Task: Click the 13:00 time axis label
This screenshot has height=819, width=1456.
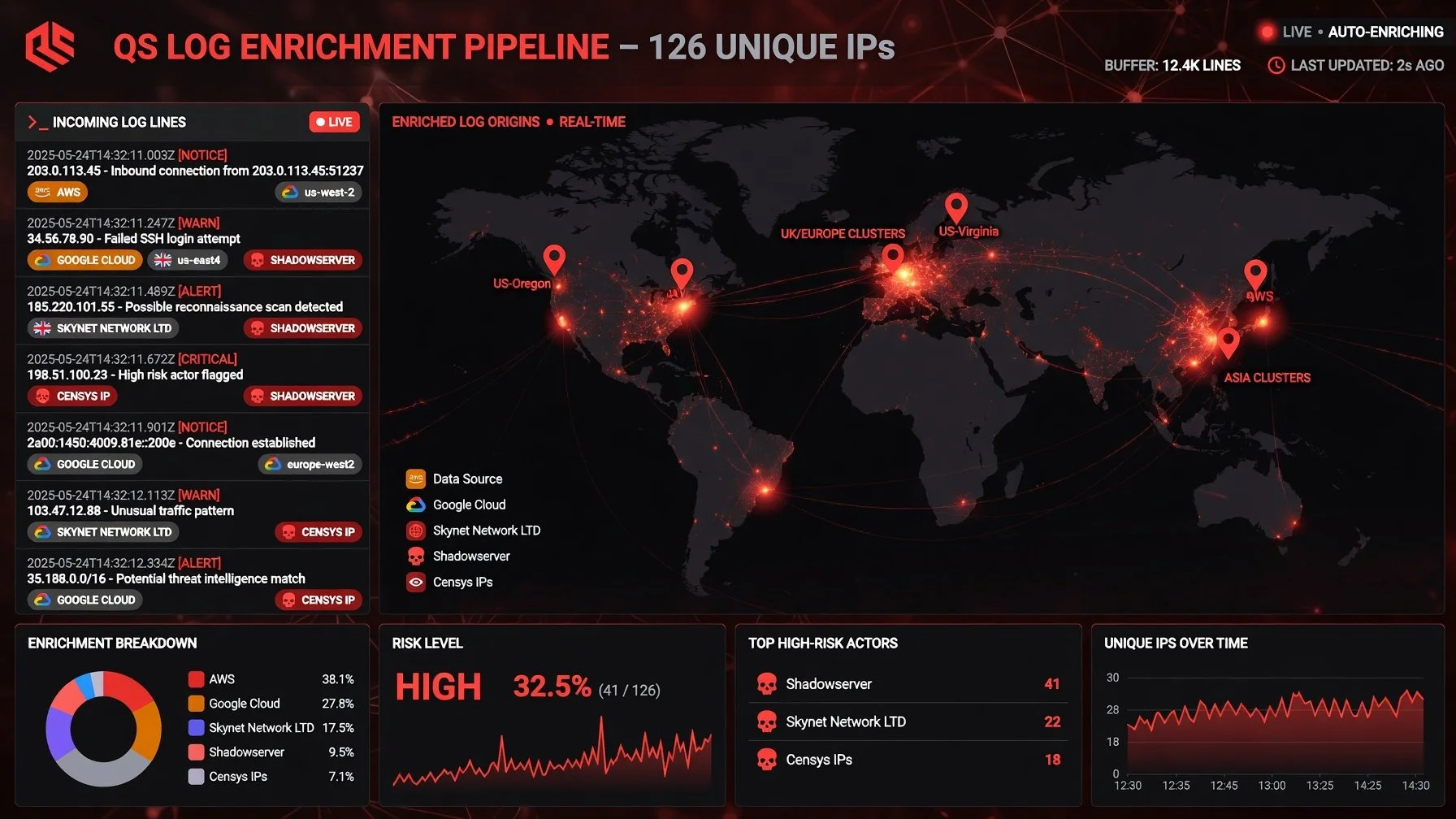Action: click(1272, 786)
